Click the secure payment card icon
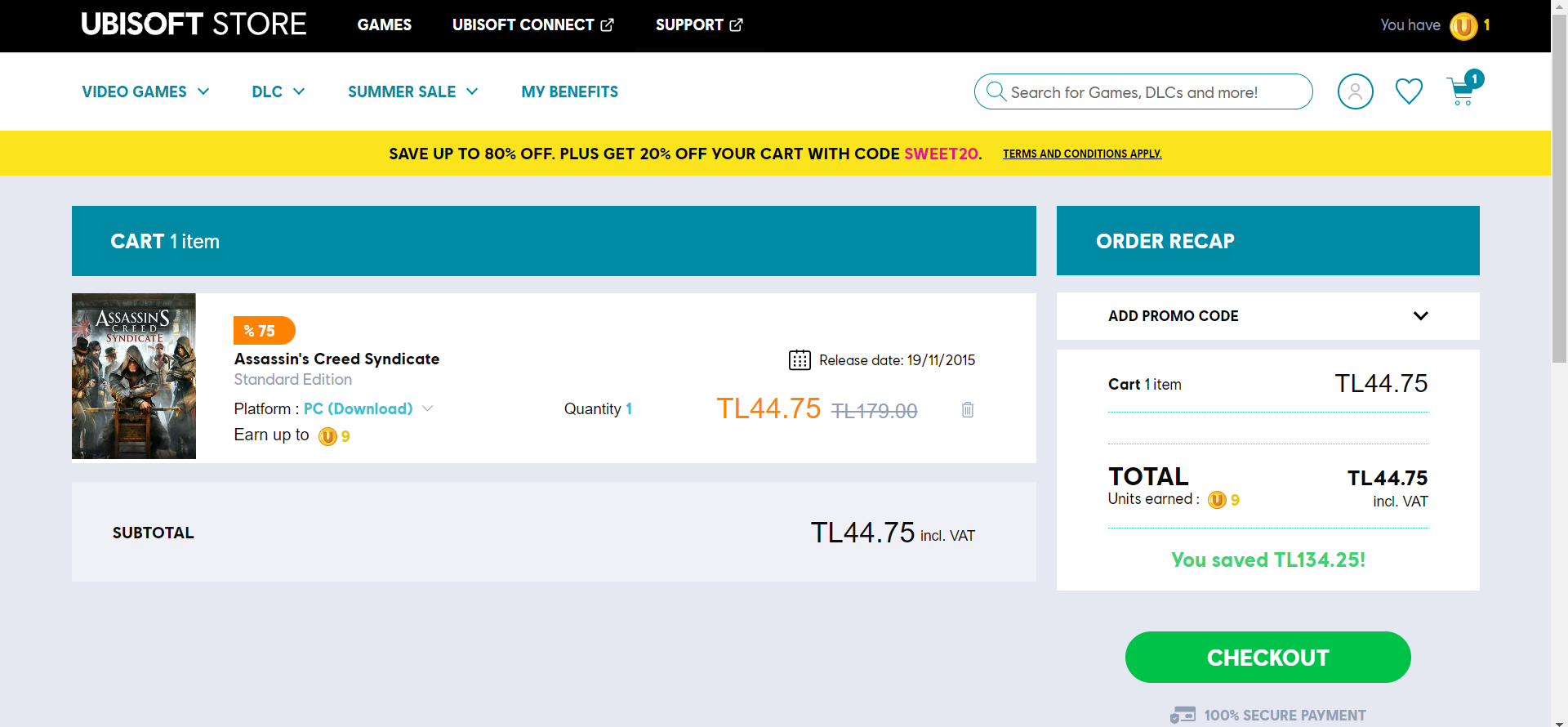 pos(1183,716)
